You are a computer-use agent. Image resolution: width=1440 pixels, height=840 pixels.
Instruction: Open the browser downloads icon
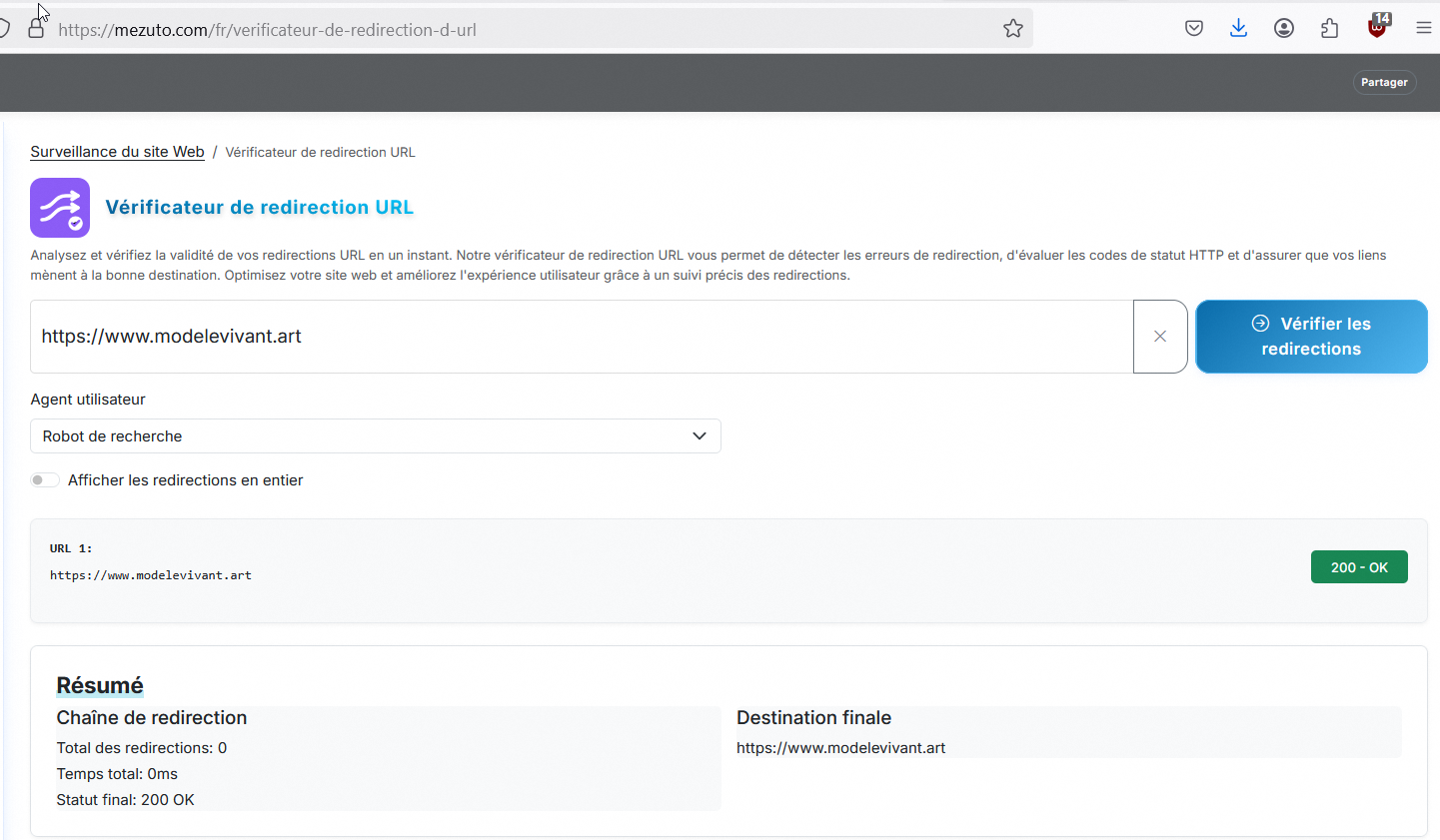click(1238, 28)
